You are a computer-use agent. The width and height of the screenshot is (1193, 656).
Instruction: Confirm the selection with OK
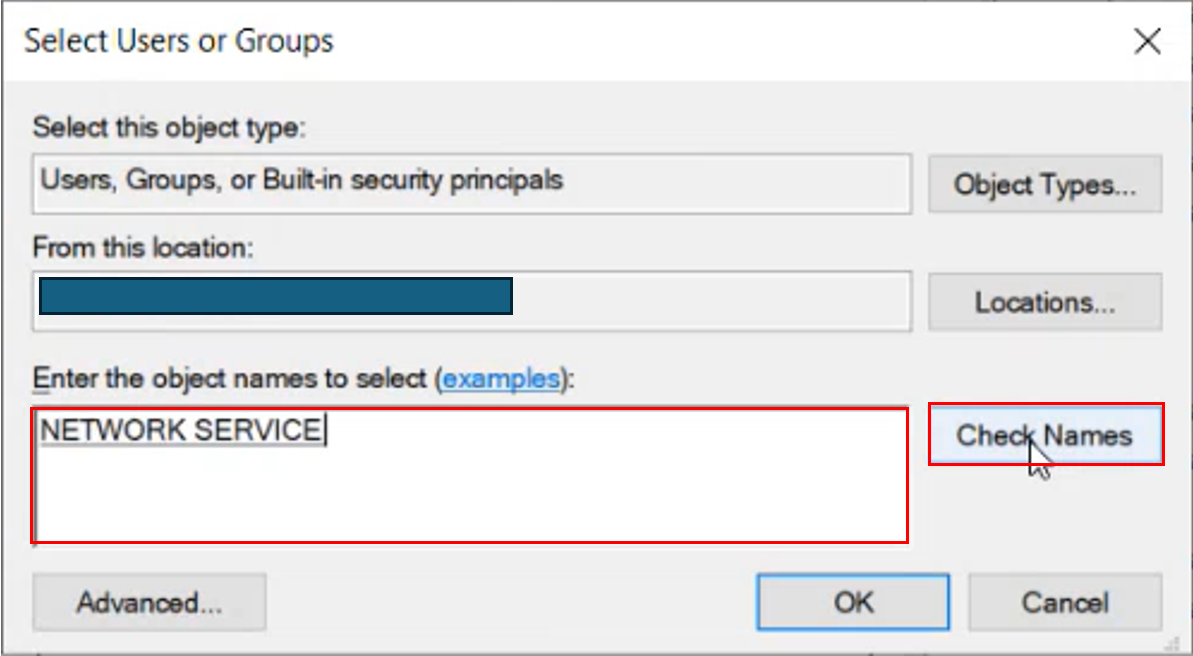(x=853, y=602)
